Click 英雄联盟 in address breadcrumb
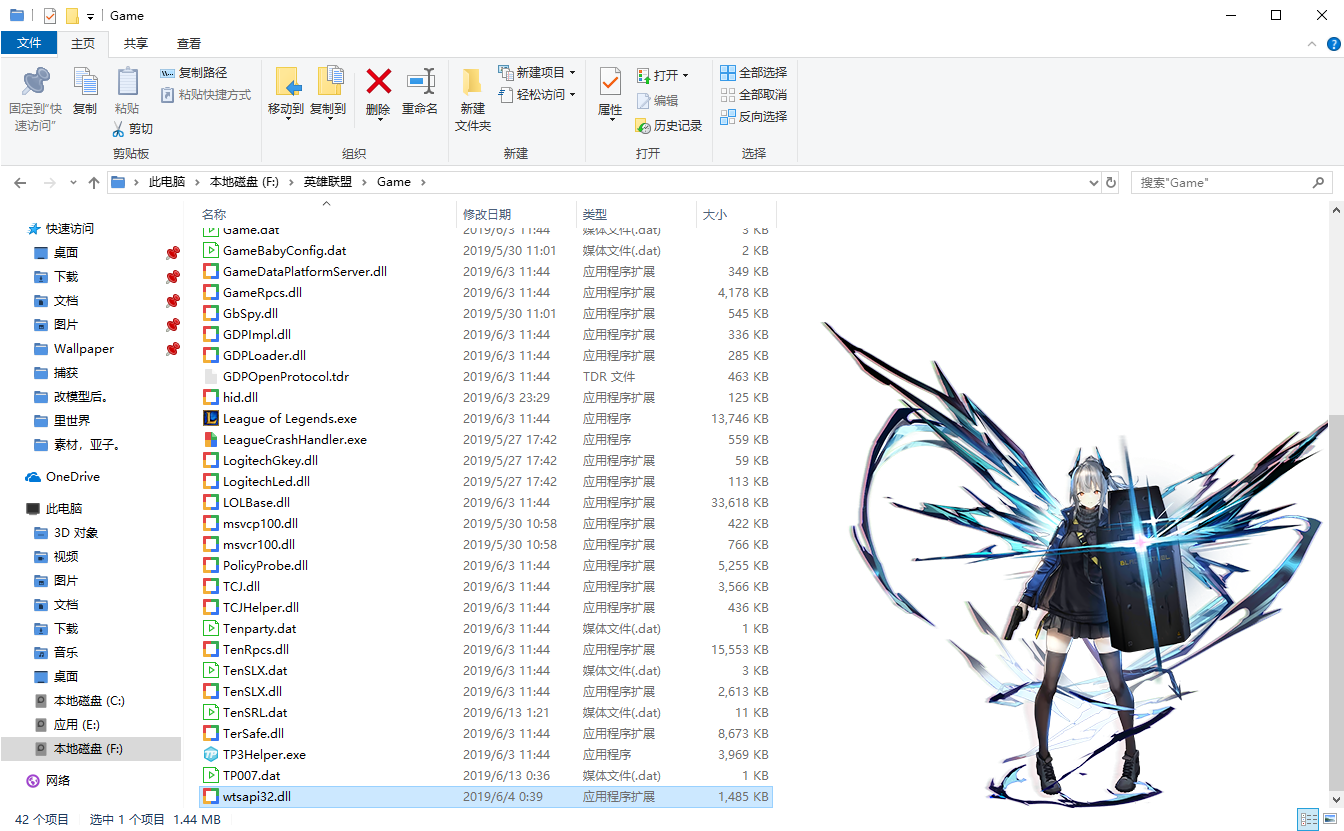 [x=328, y=182]
